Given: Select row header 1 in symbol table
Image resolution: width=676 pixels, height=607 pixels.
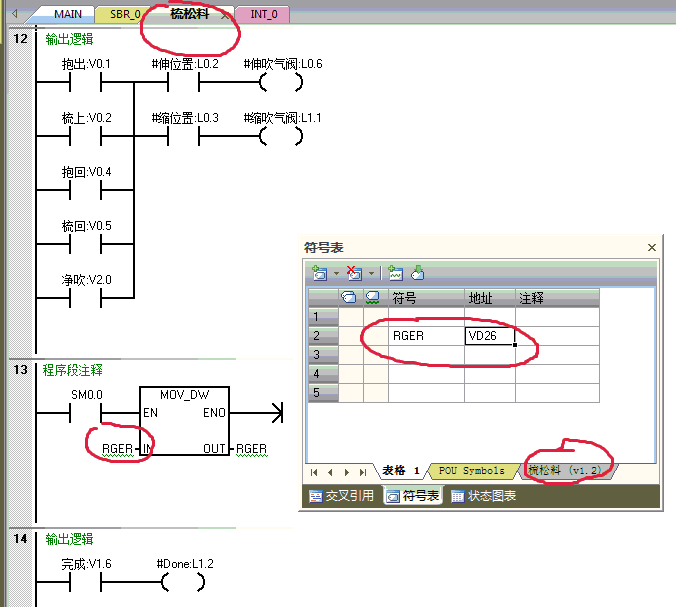Looking at the screenshot, I should pyautogui.click(x=323, y=317).
